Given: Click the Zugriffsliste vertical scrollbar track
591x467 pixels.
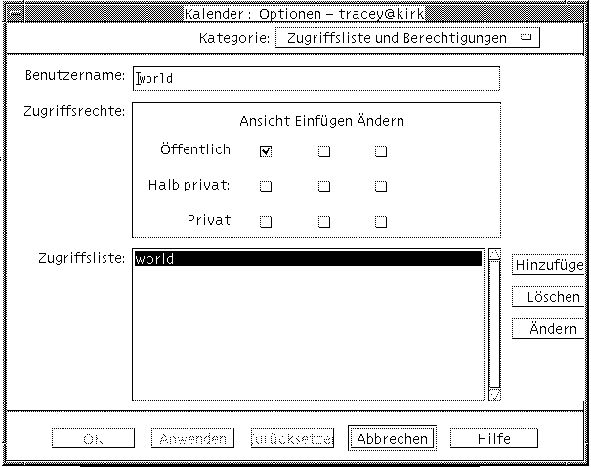Looking at the screenshot, I should pos(495,324).
